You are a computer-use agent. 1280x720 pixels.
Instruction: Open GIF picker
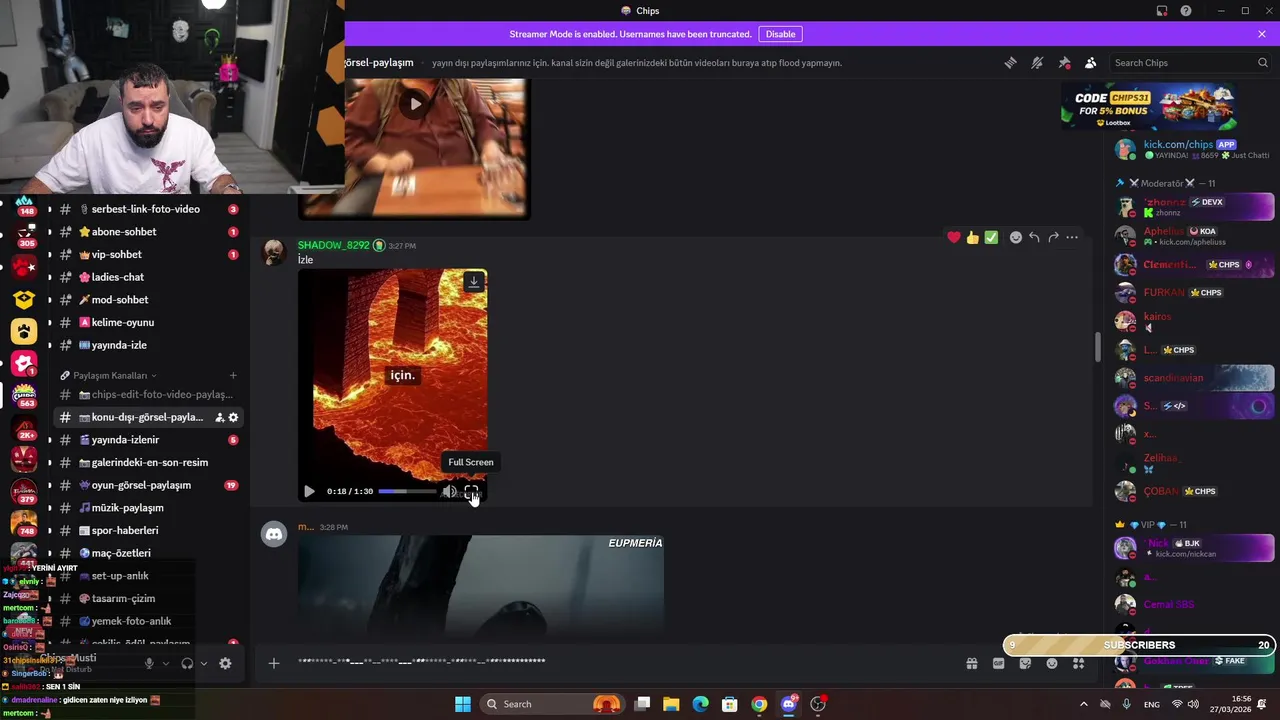pos(998,663)
